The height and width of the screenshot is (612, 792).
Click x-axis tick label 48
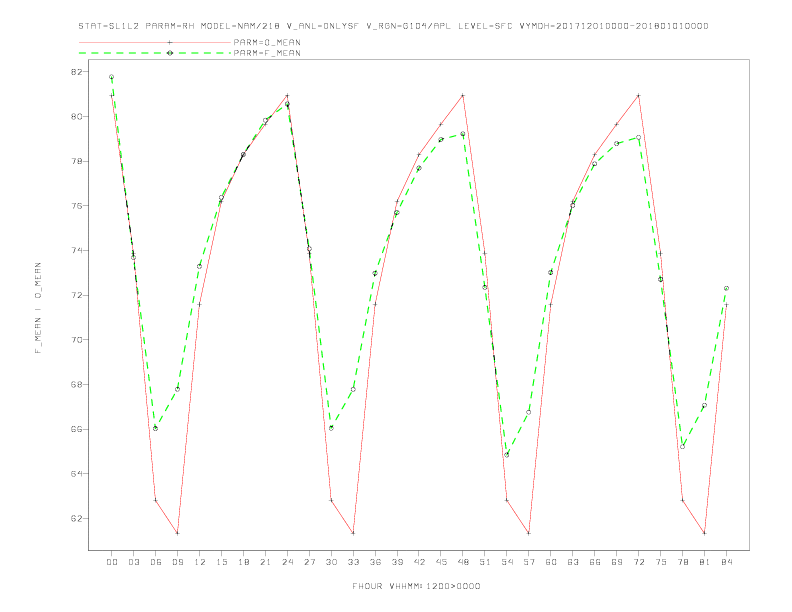click(x=463, y=562)
